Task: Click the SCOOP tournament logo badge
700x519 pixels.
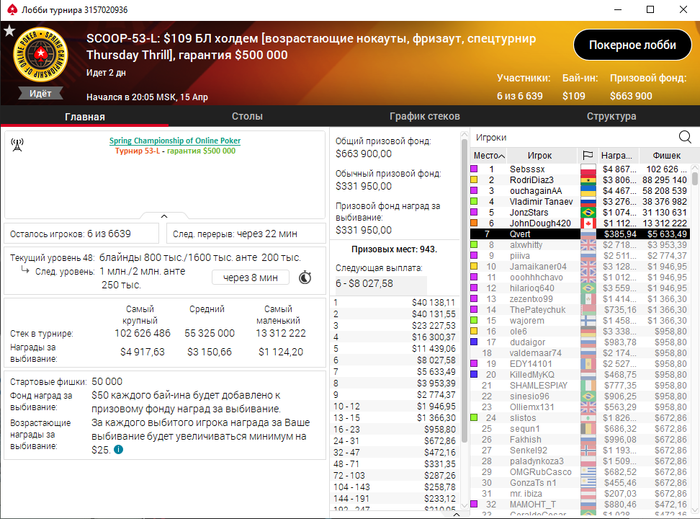Action: coord(41,54)
